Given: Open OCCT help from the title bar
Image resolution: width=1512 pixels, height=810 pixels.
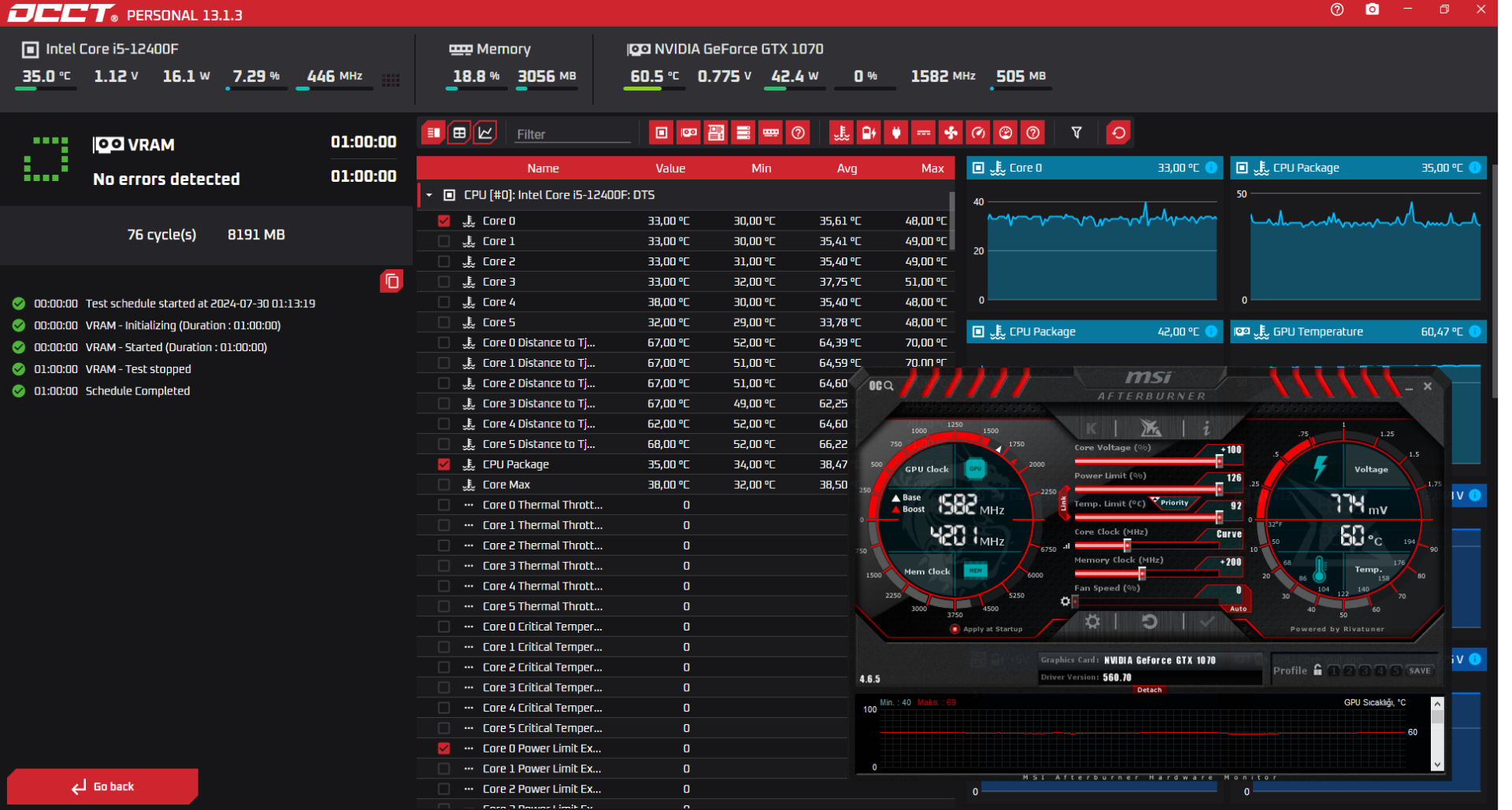Looking at the screenshot, I should tap(1337, 9).
